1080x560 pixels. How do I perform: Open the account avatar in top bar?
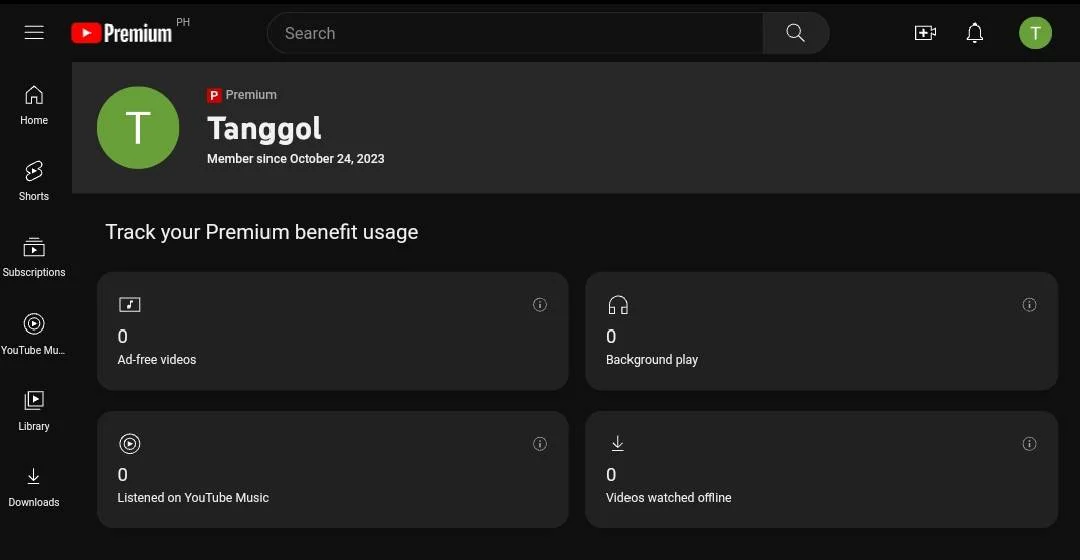pos(1035,32)
